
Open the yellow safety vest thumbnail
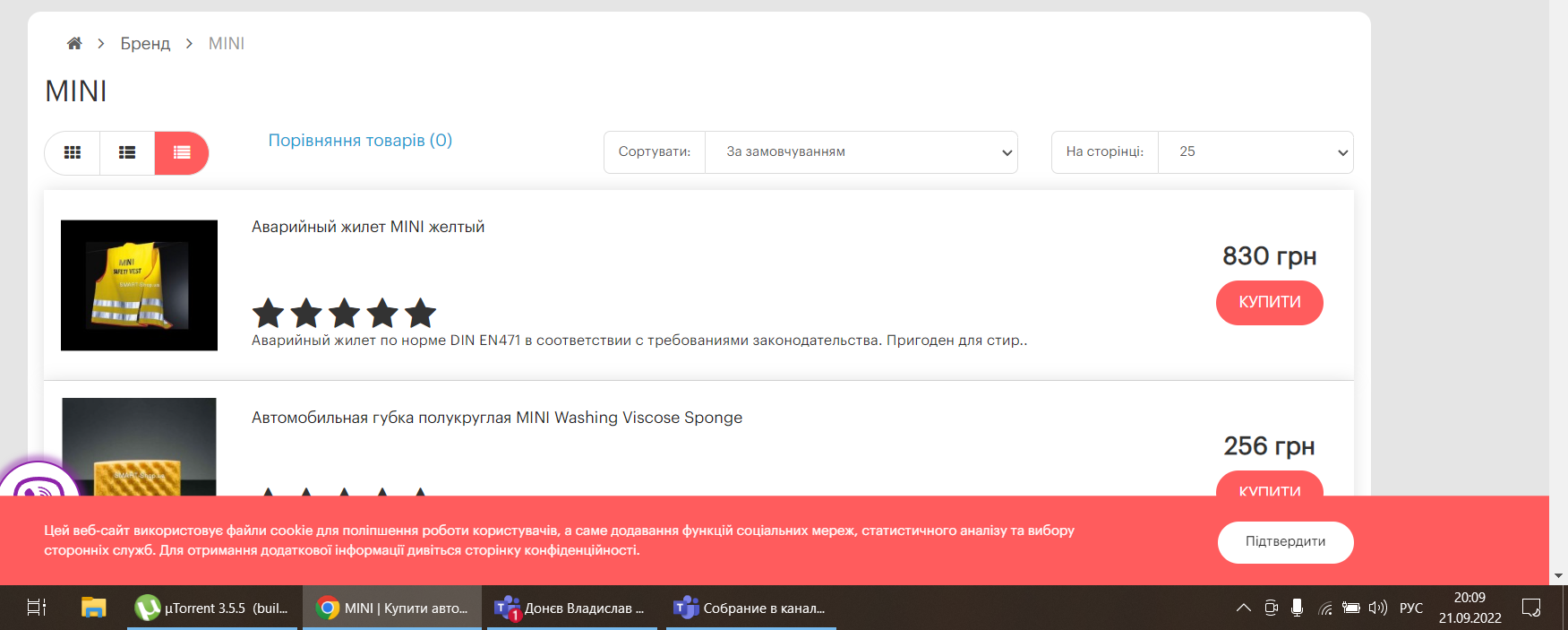[139, 285]
